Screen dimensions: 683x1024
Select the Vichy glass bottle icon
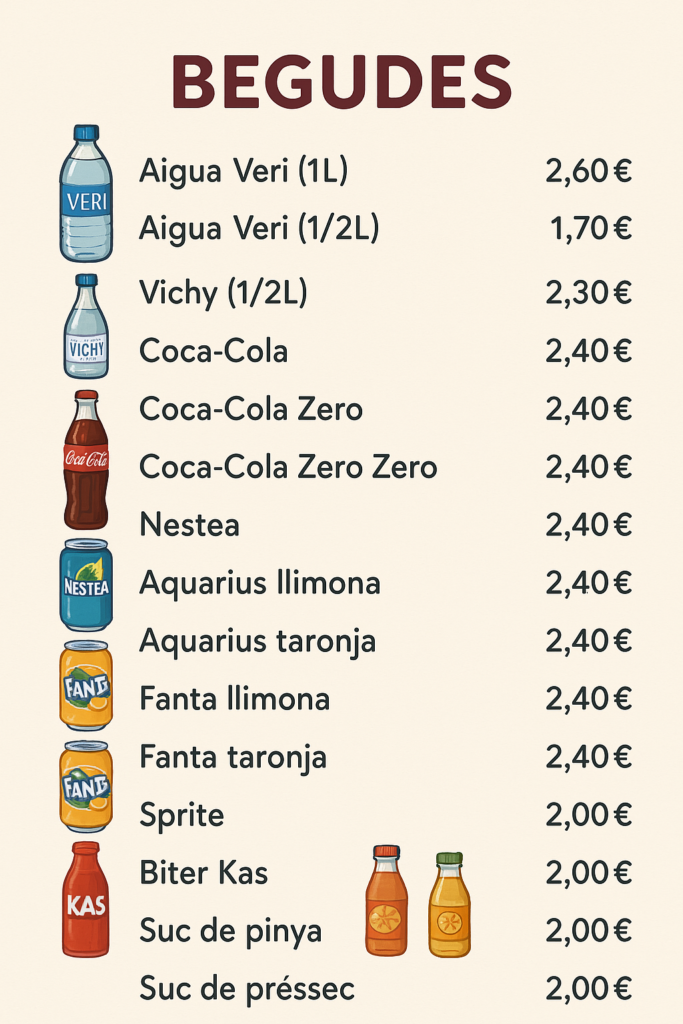[x=86, y=327]
